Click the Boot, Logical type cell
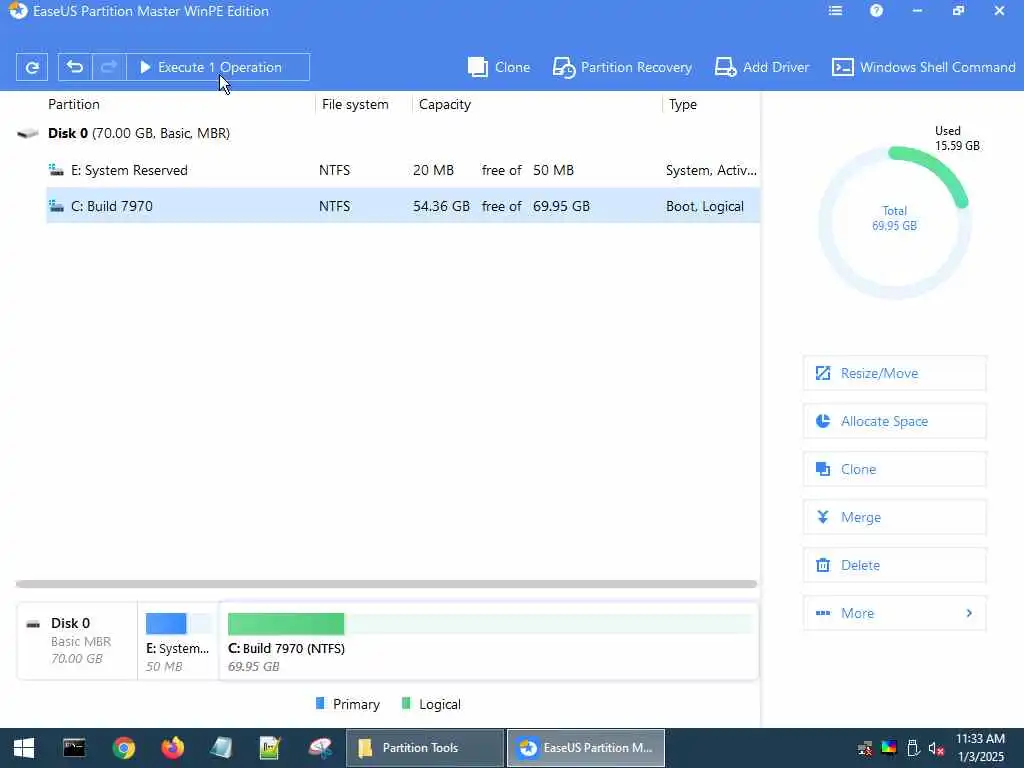Viewport: 1024px width, 768px height. [x=705, y=206]
